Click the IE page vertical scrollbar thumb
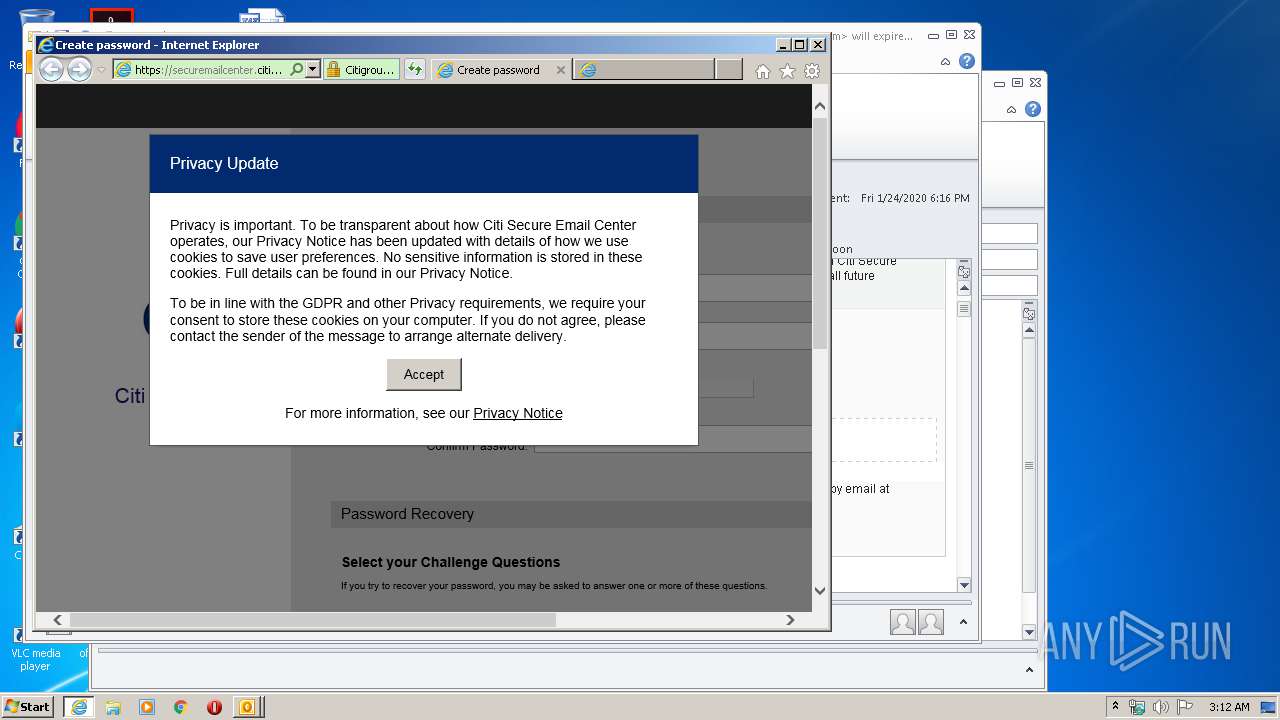 [x=820, y=234]
